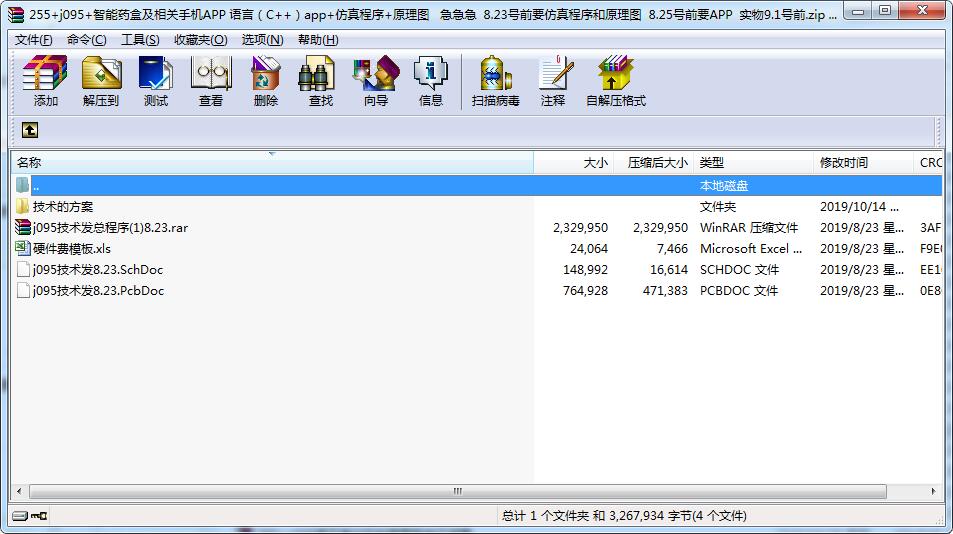The image size is (953, 534).
Task: Click the Comment (注释) toolbar icon
Action: click(x=554, y=81)
